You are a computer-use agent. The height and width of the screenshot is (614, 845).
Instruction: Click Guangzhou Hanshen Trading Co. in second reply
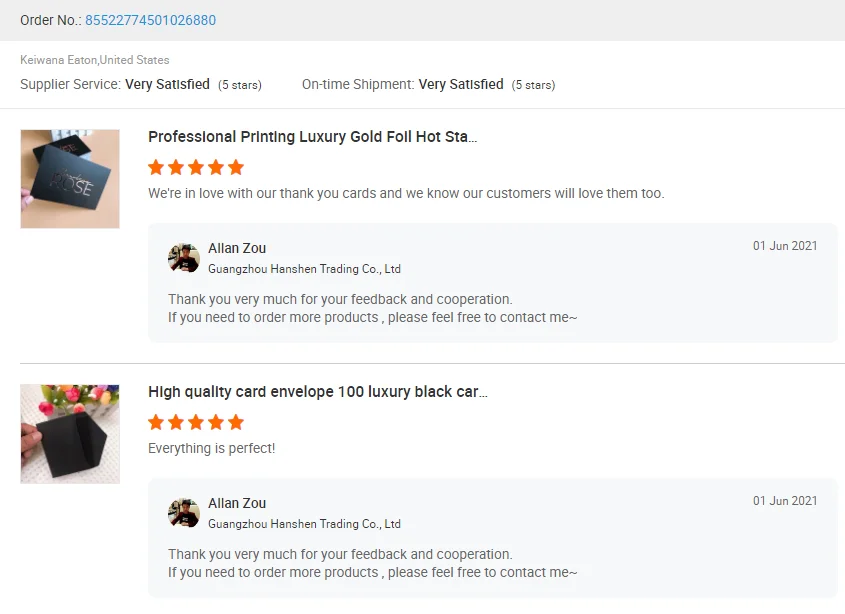304,524
